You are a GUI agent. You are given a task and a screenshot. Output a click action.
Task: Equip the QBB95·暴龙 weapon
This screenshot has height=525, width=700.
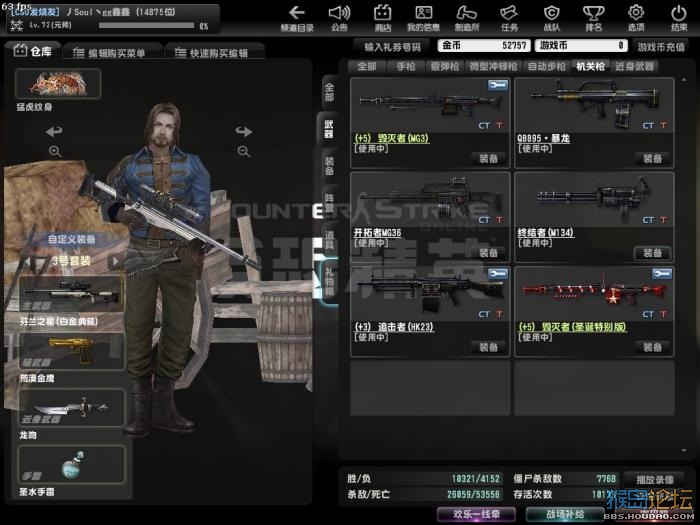tap(653, 158)
